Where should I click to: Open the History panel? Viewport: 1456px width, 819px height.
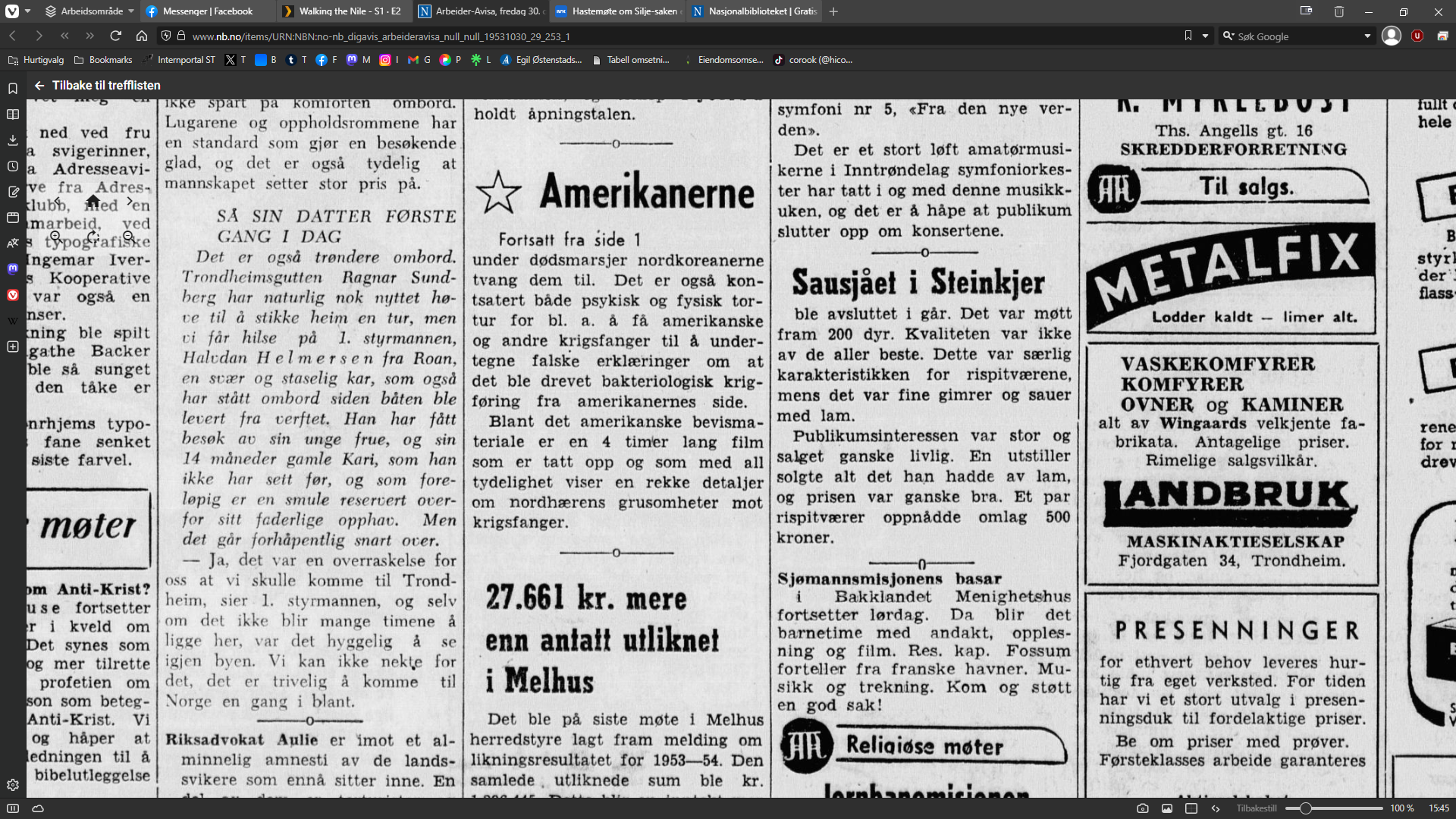13,166
